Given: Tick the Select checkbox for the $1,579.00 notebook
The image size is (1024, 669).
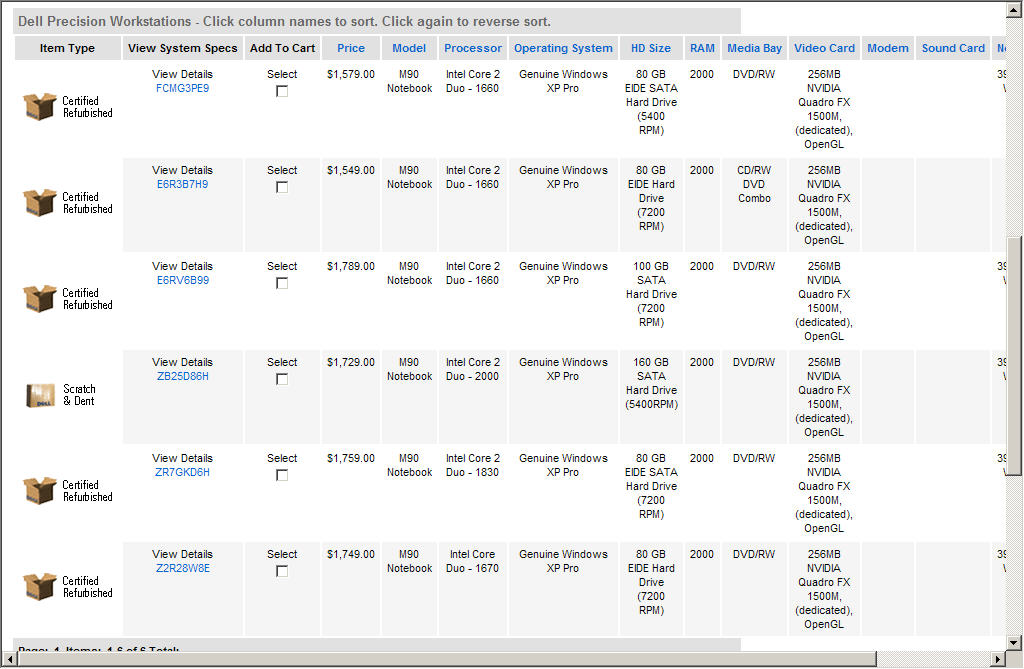Looking at the screenshot, I should (x=282, y=91).
